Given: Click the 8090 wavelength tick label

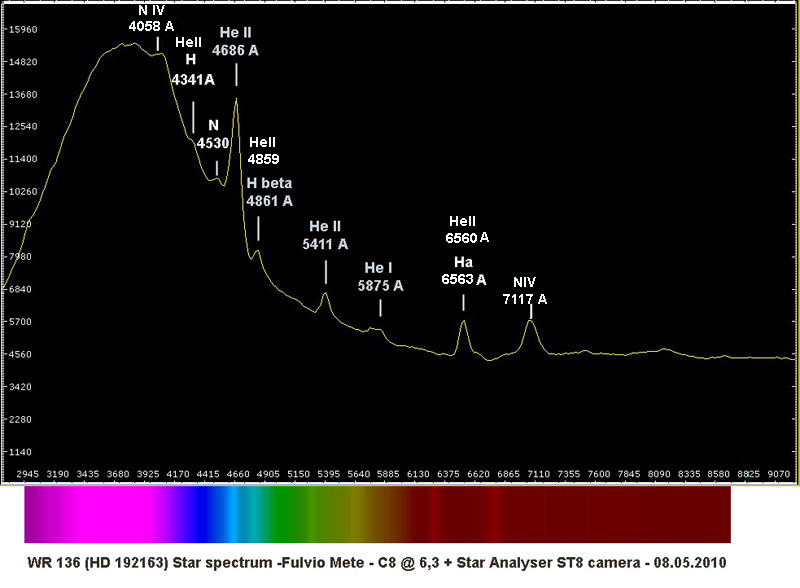Looking at the screenshot, I should (659, 474).
